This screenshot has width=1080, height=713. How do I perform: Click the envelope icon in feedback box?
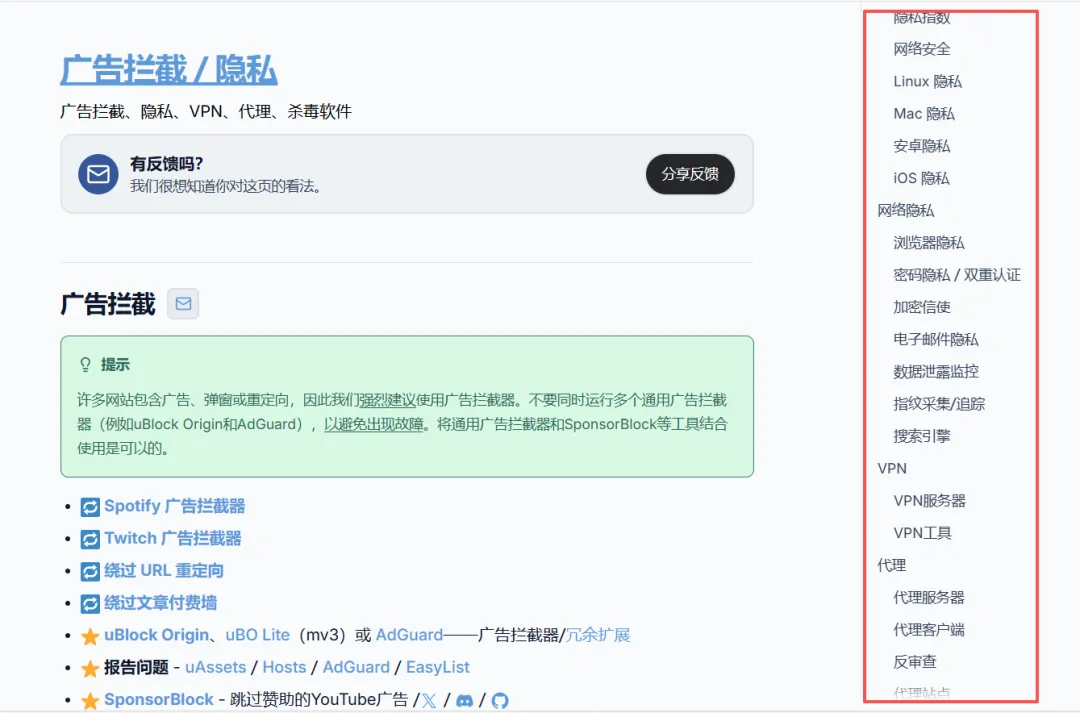click(98, 174)
